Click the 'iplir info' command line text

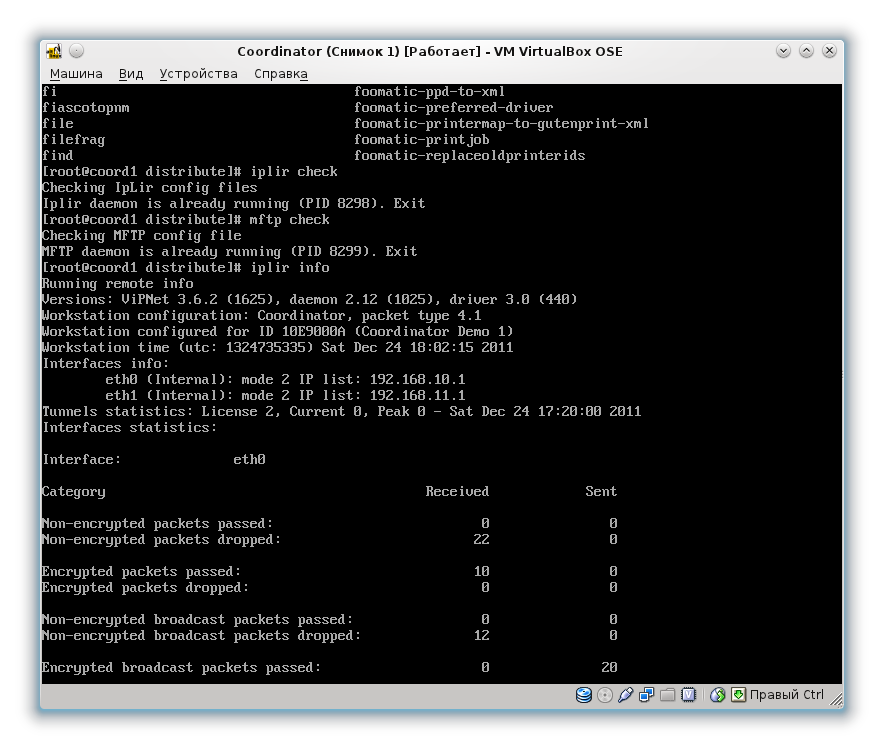(290, 267)
